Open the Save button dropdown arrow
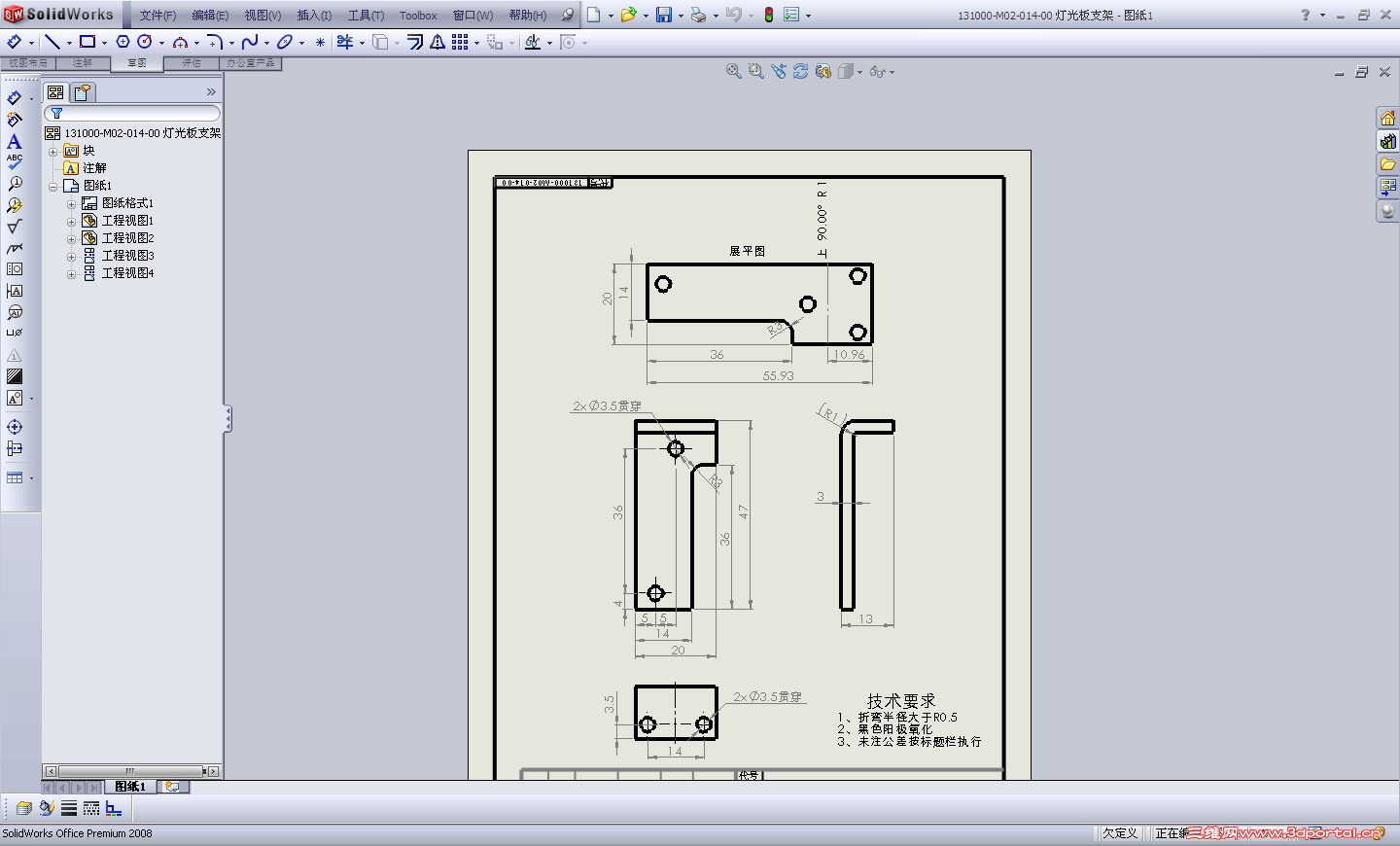Image resolution: width=1400 pixels, height=846 pixels. (681, 16)
